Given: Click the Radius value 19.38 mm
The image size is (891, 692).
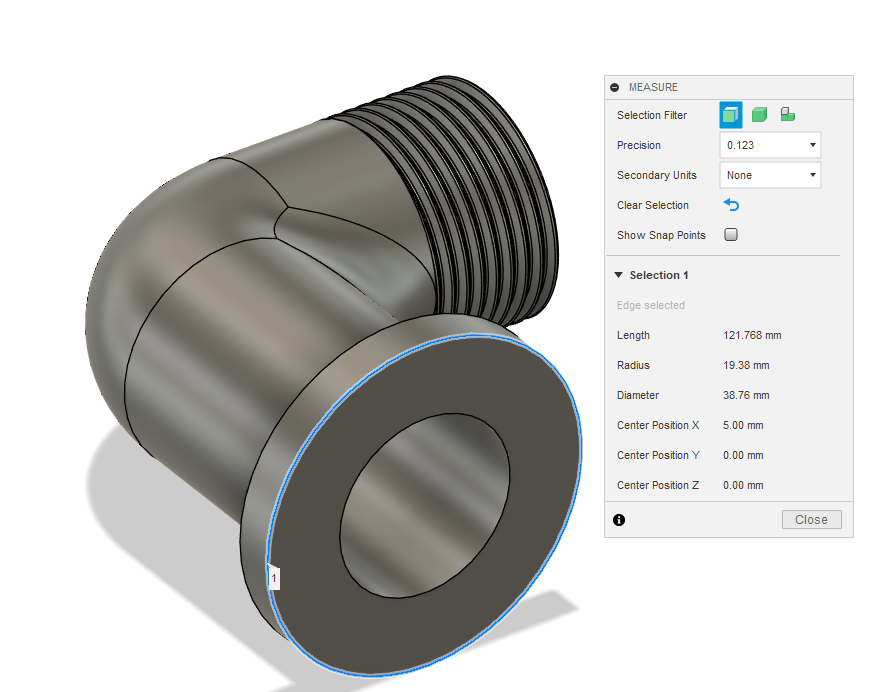Looking at the screenshot, I should [x=746, y=365].
